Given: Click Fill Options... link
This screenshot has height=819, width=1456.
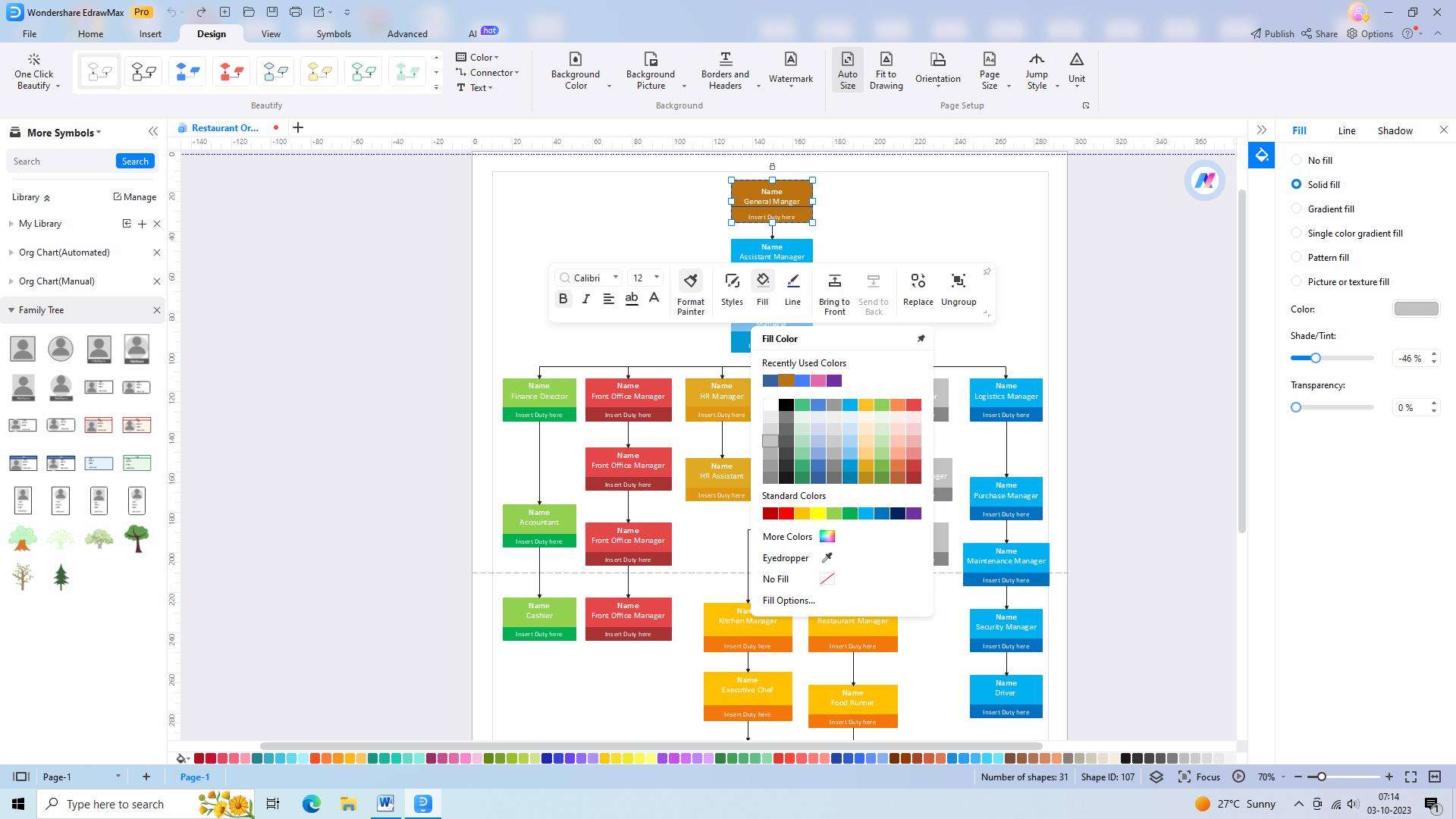Looking at the screenshot, I should (789, 600).
